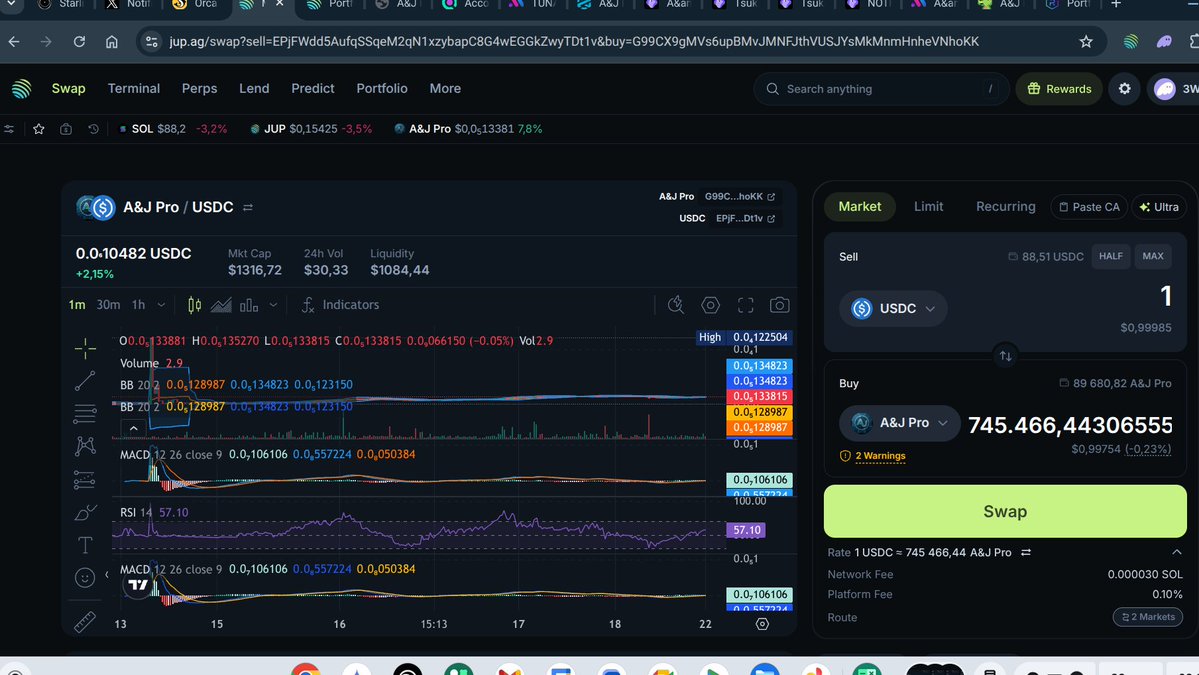Open chart settings hexagon icon

tap(710, 305)
